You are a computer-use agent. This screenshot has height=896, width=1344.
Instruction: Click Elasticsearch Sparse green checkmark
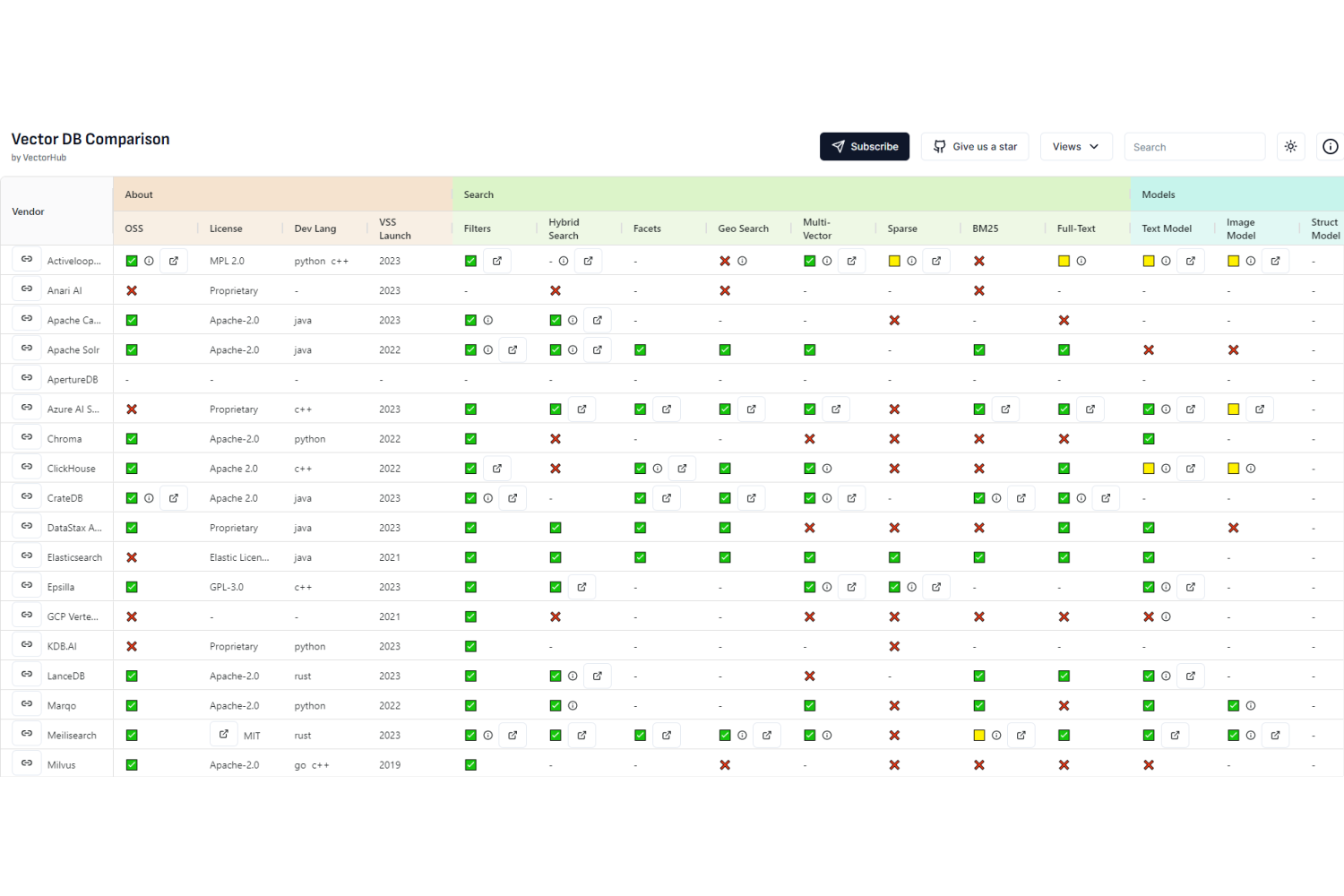pyautogui.click(x=894, y=556)
